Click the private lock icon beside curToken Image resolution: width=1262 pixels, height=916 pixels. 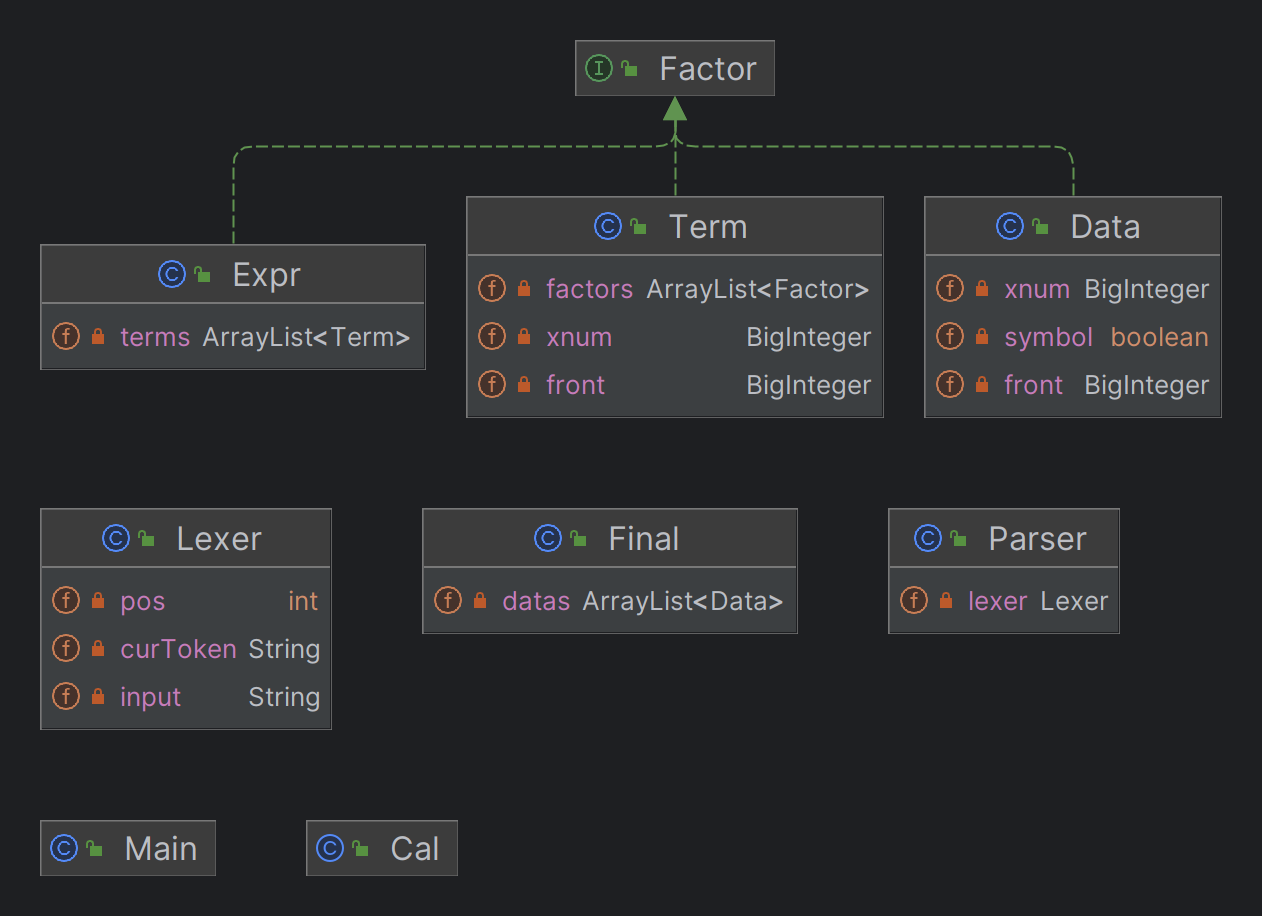click(x=98, y=649)
